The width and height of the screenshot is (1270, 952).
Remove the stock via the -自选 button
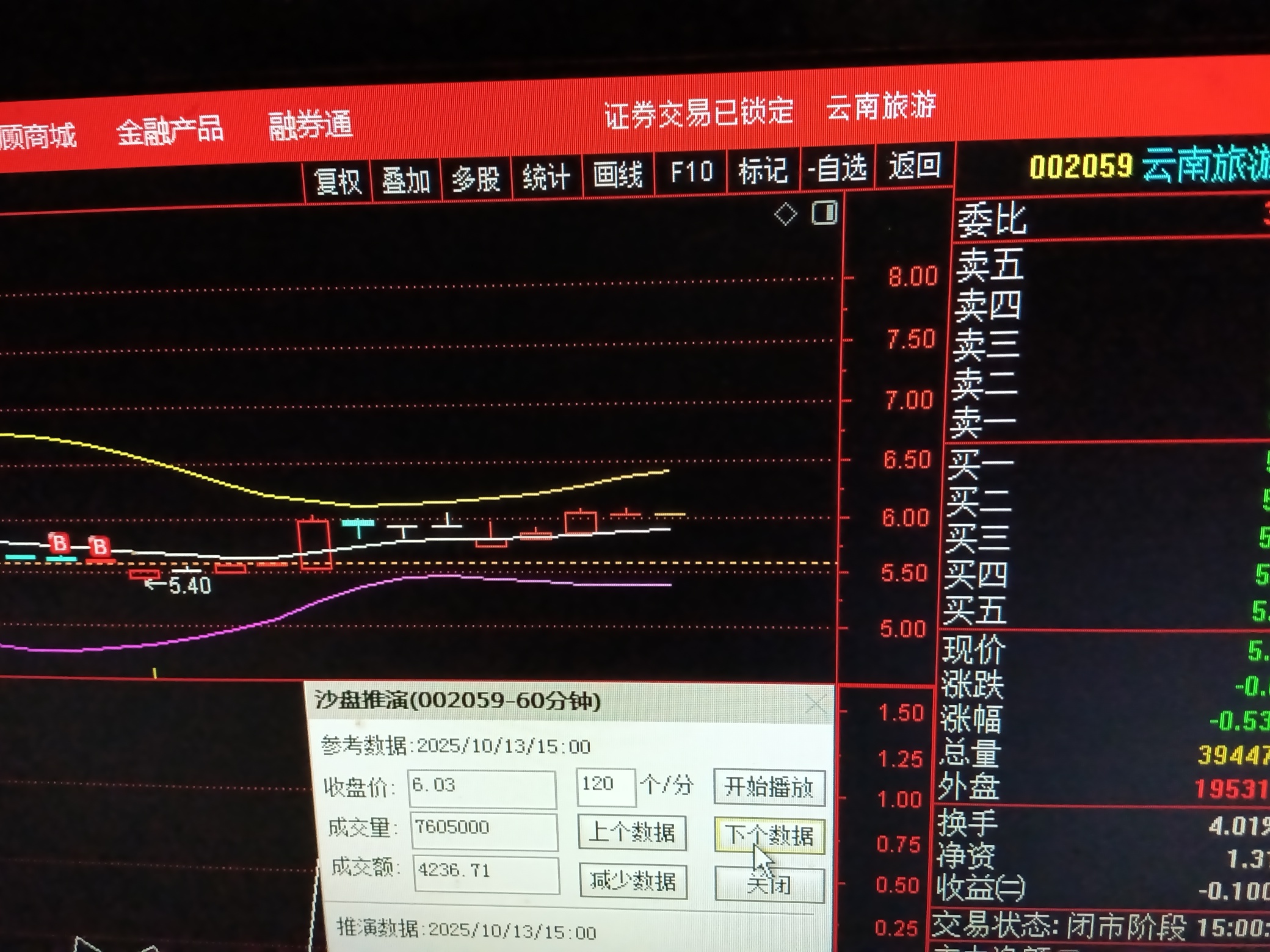pyautogui.click(x=836, y=168)
